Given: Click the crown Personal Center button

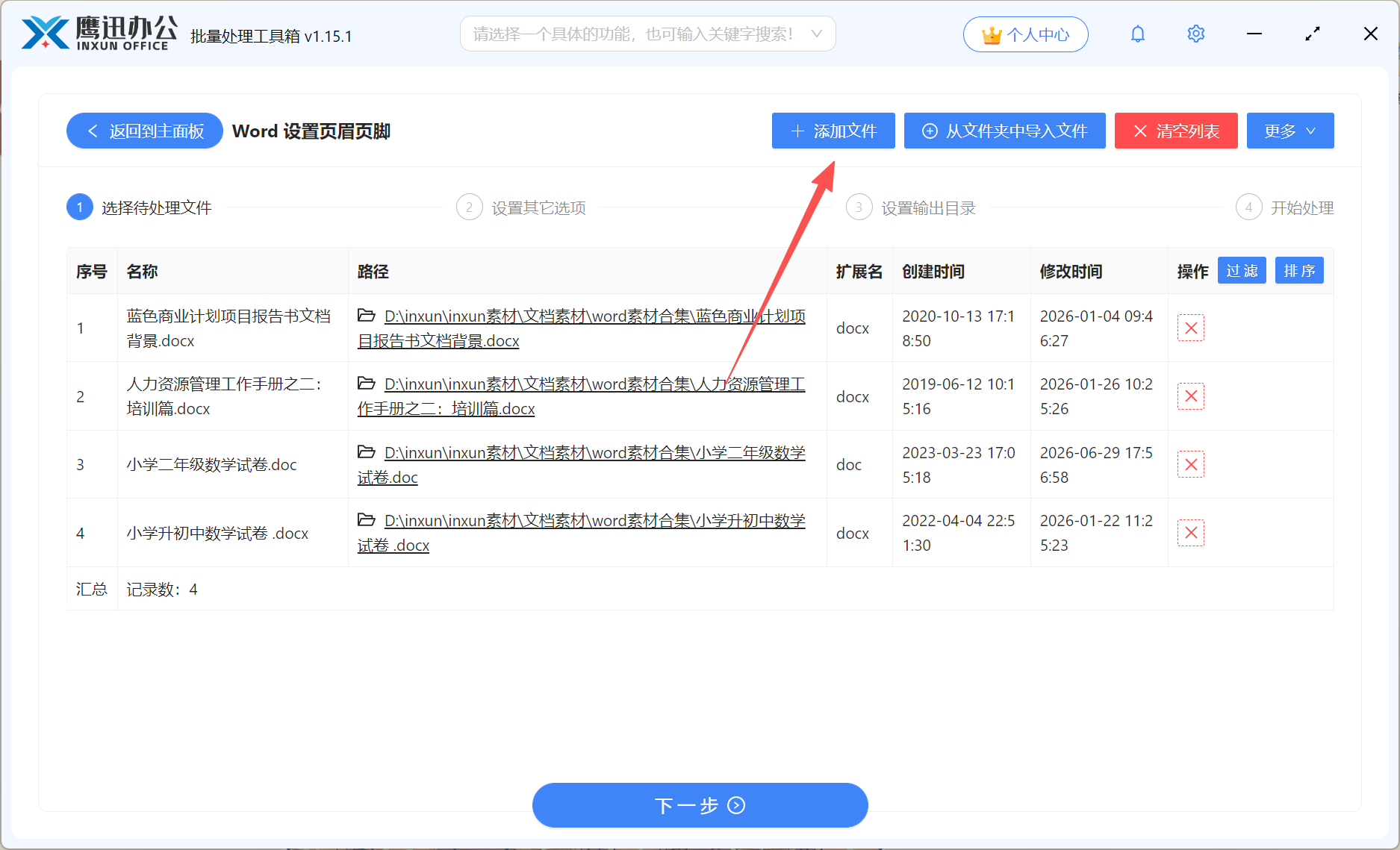Looking at the screenshot, I should click(1025, 34).
